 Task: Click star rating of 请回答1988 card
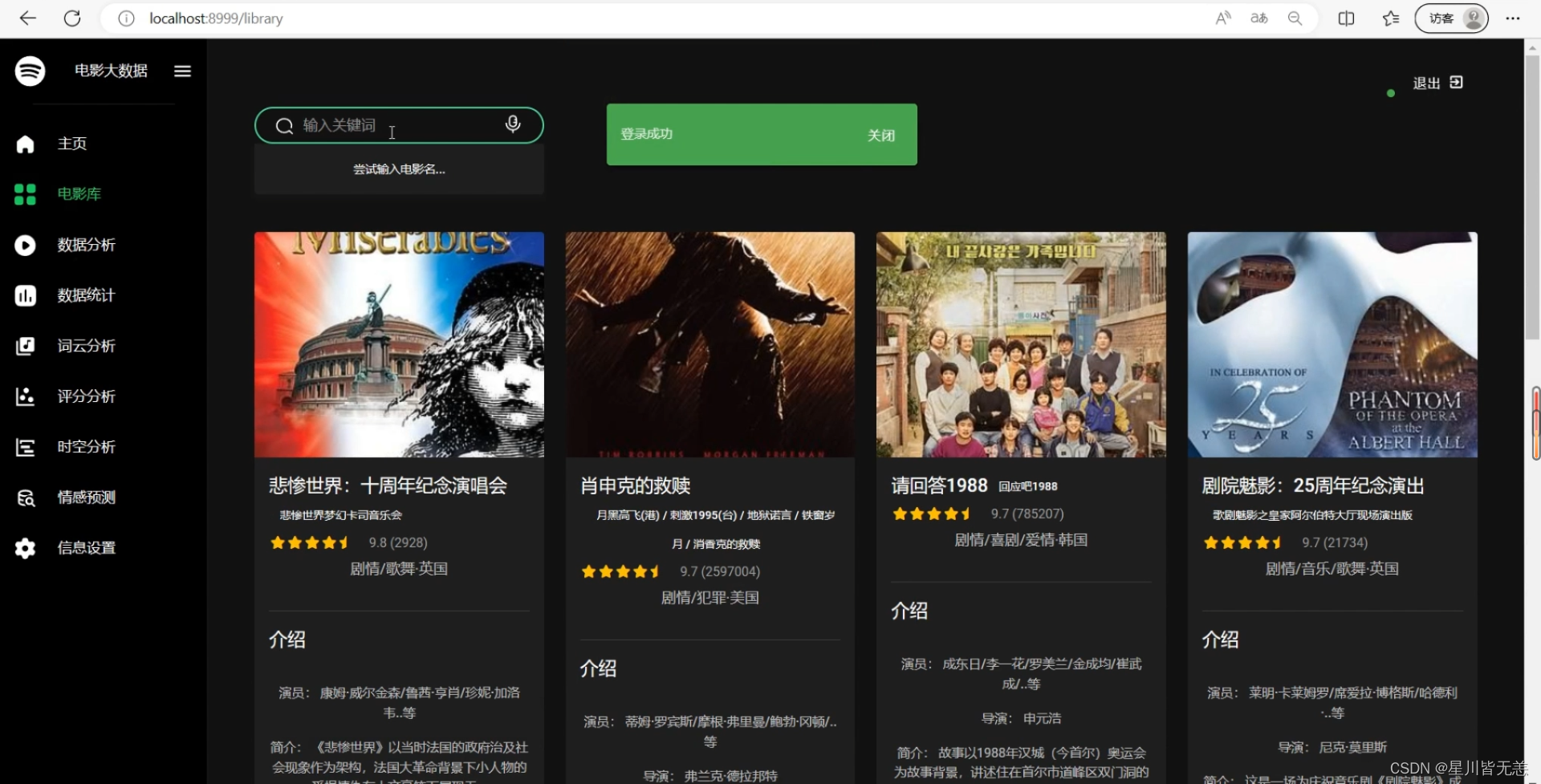[932, 514]
